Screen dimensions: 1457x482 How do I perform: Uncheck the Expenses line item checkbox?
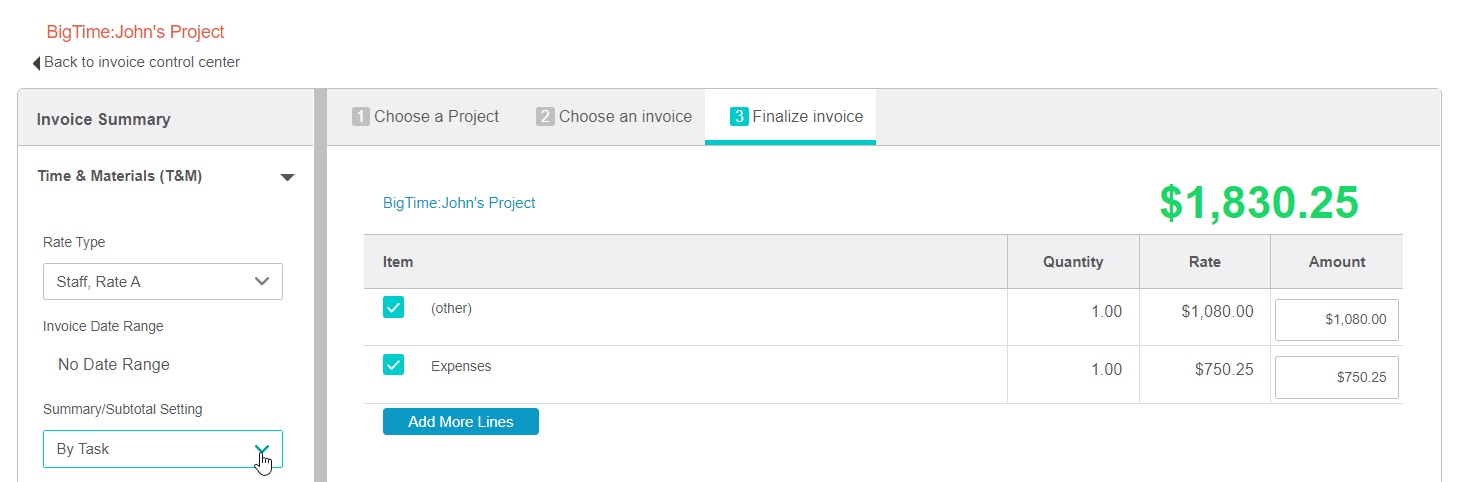click(x=393, y=365)
